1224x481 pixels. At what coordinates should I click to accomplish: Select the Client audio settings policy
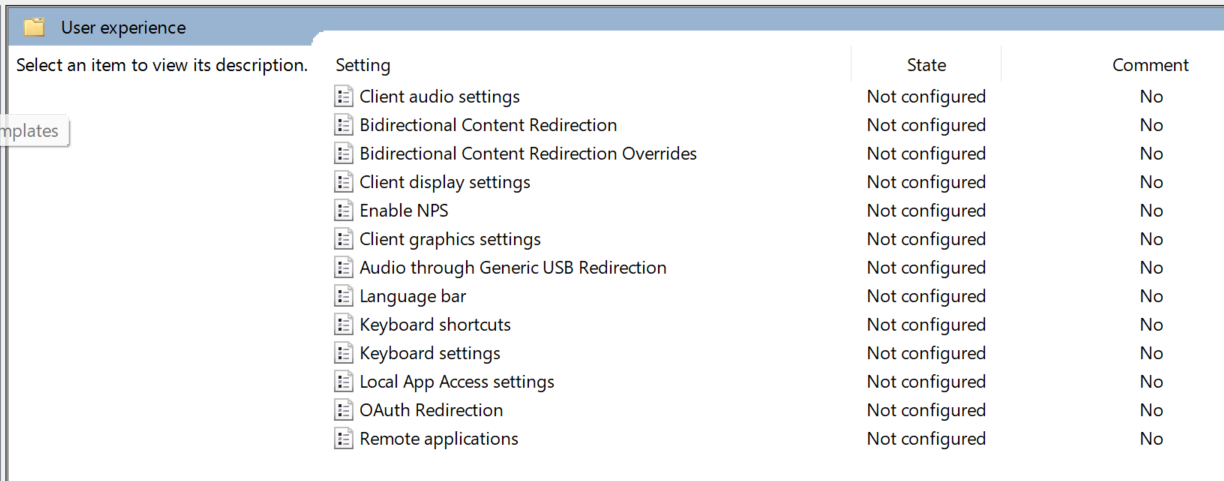click(x=440, y=97)
